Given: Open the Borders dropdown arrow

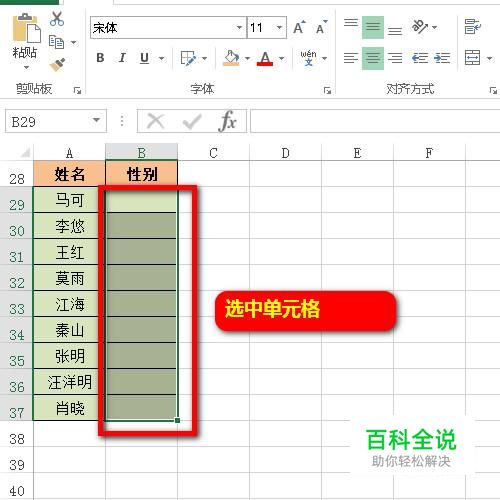Looking at the screenshot, I should 205,59.
